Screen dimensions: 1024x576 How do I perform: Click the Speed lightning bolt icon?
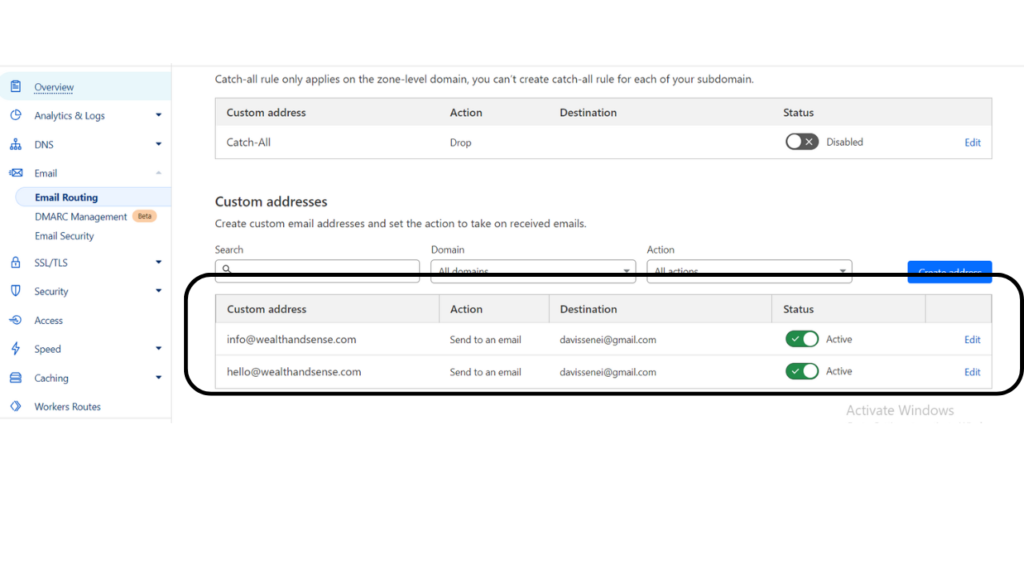[15, 349]
